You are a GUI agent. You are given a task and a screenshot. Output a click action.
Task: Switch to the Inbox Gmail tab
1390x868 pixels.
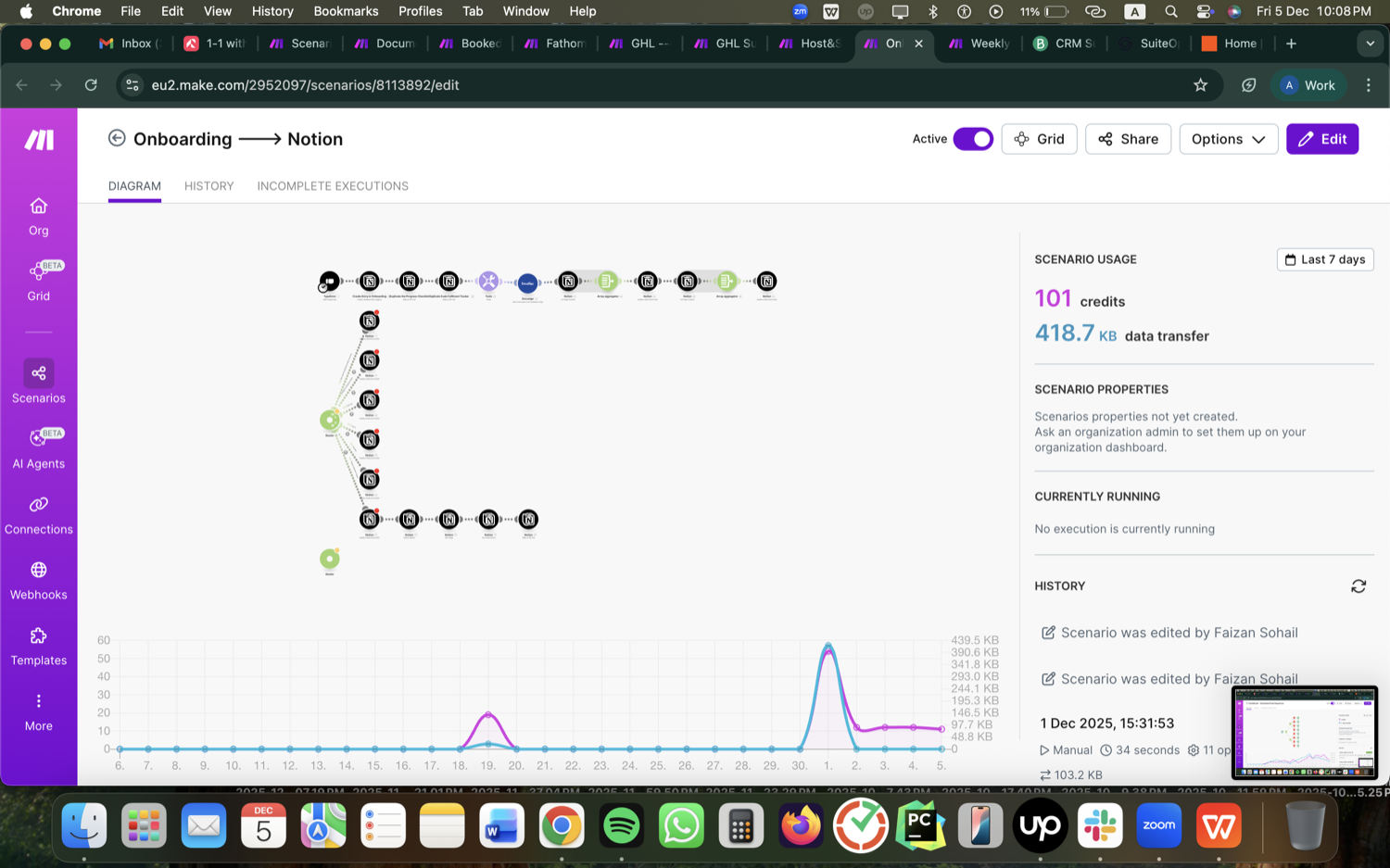[130, 44]
